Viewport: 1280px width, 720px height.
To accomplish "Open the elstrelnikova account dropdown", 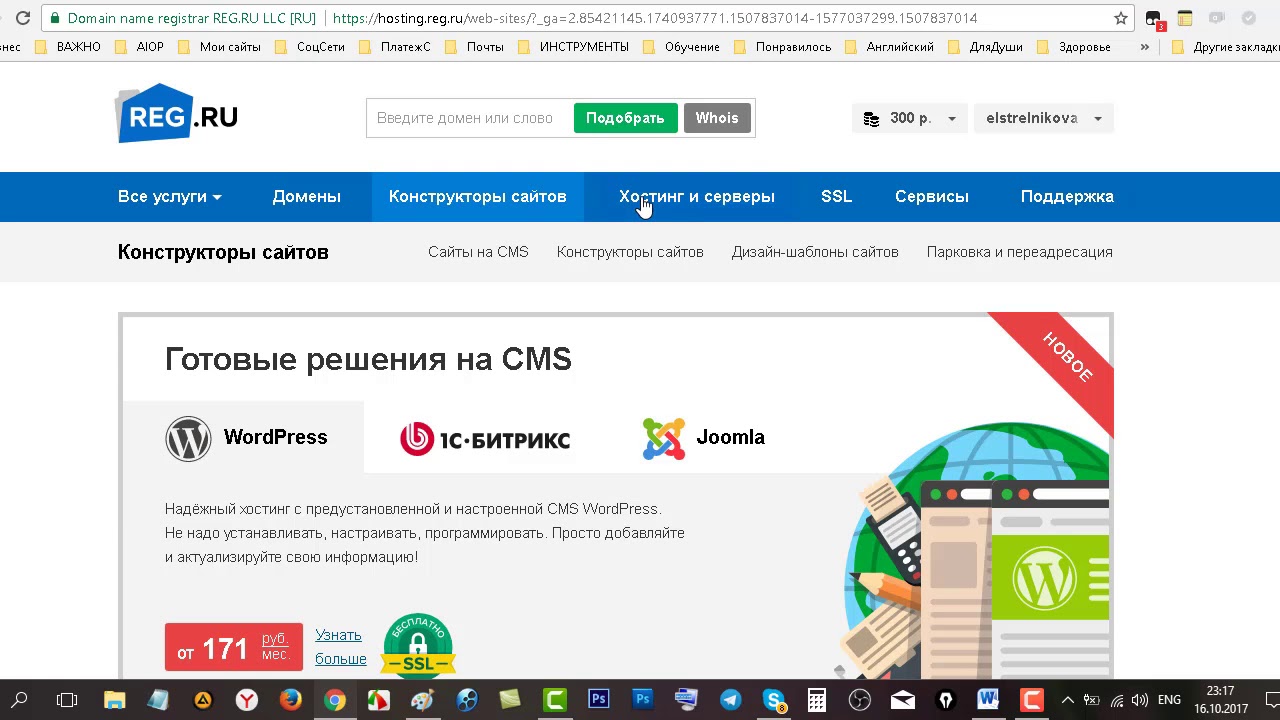I will point(1043,118).
